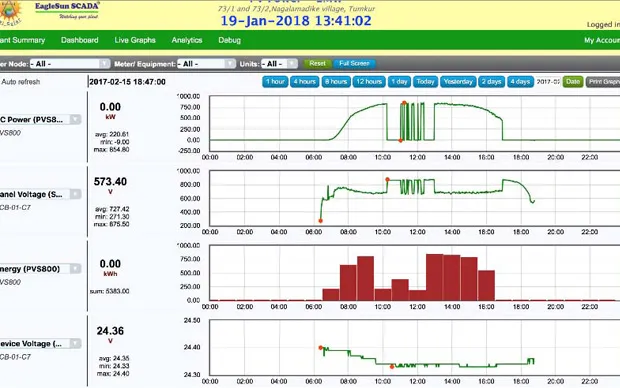Expand Panel Voltage parameter dropdown arrow

[x=75, y=194]
